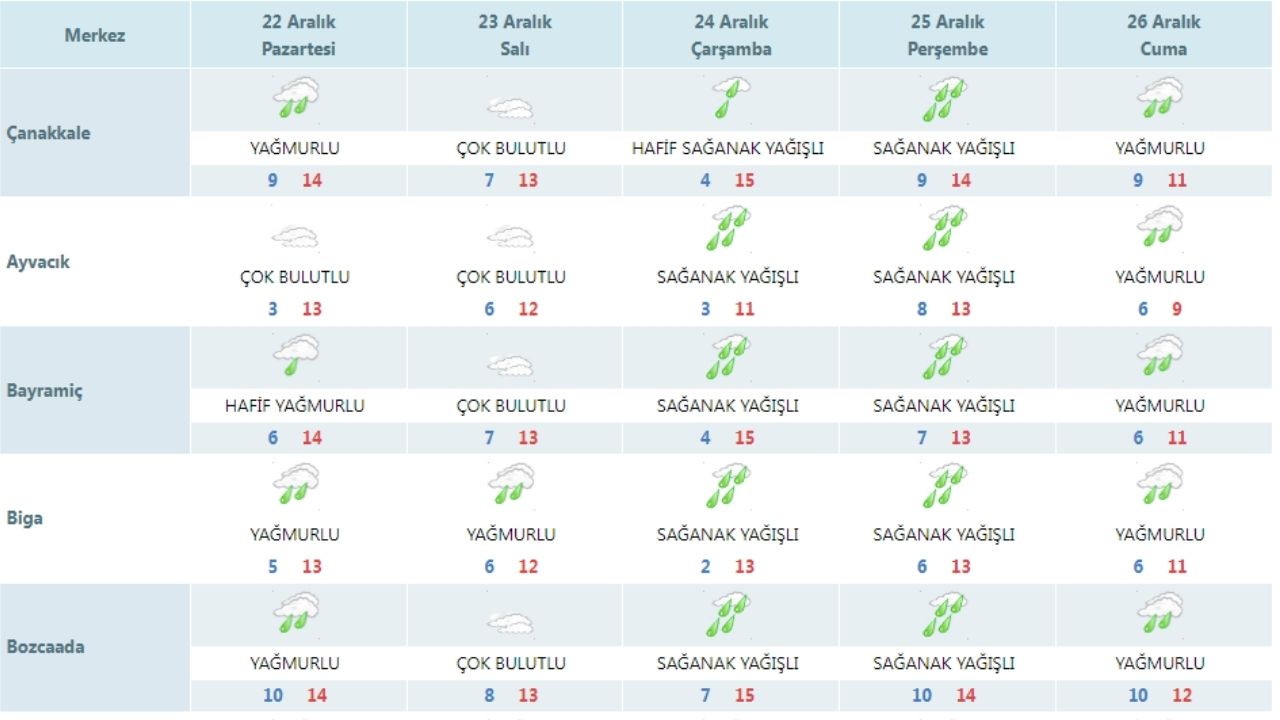This screenshot has width=1280, height=720.
Task: Click Biga's rain icon for 23 Aralık Salı
Action: pos(511,483)
